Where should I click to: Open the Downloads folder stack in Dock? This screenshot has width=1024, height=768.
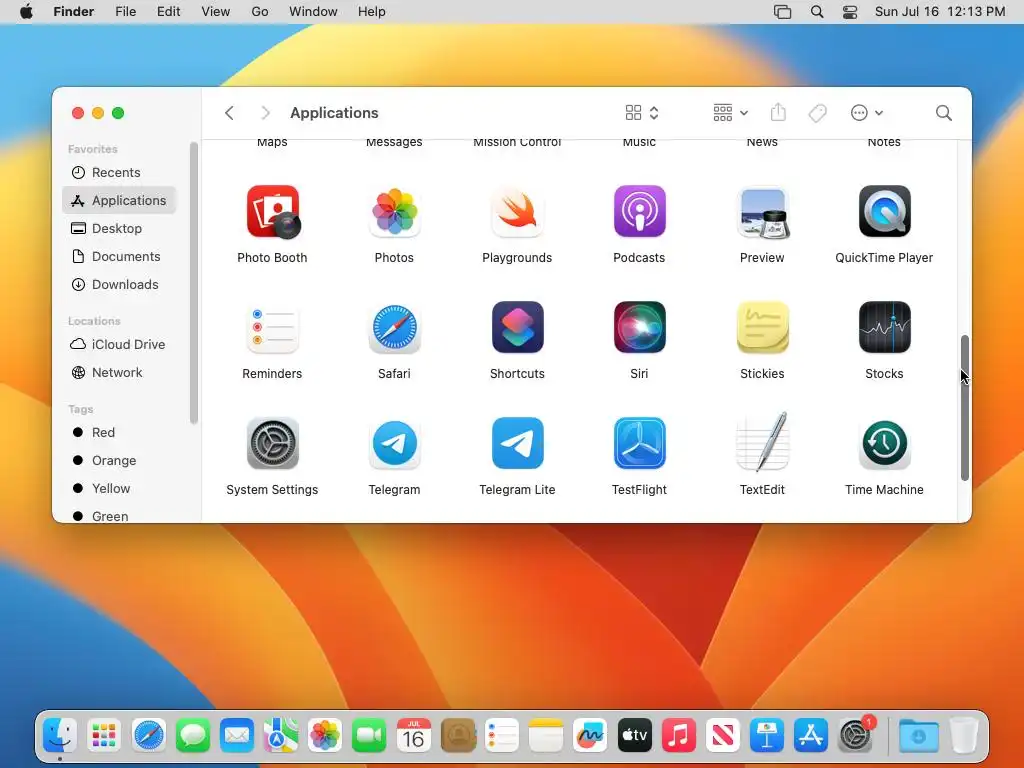pyautogui.click(x=919, y=736)
